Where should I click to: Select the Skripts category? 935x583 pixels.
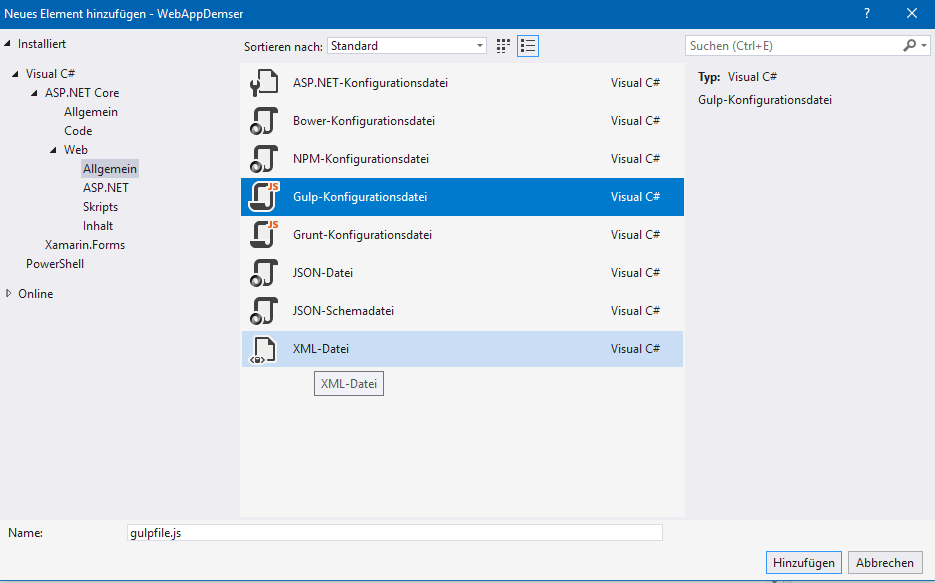click(100, 207)
